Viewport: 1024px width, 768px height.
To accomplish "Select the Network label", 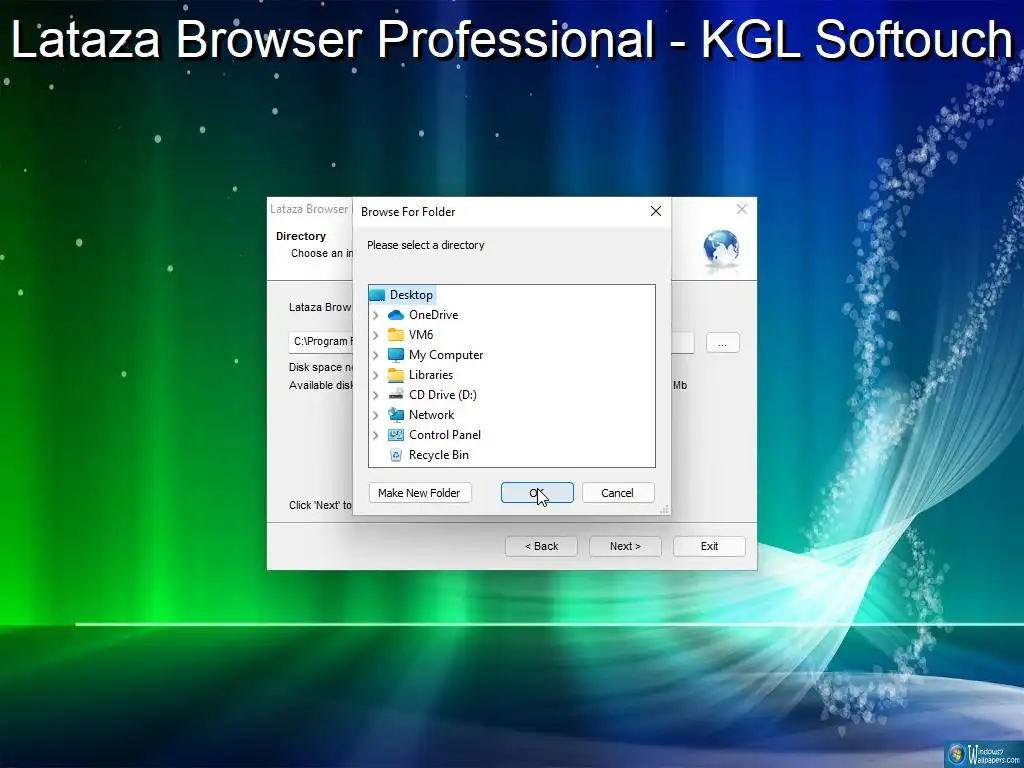I will click(432, 415).
